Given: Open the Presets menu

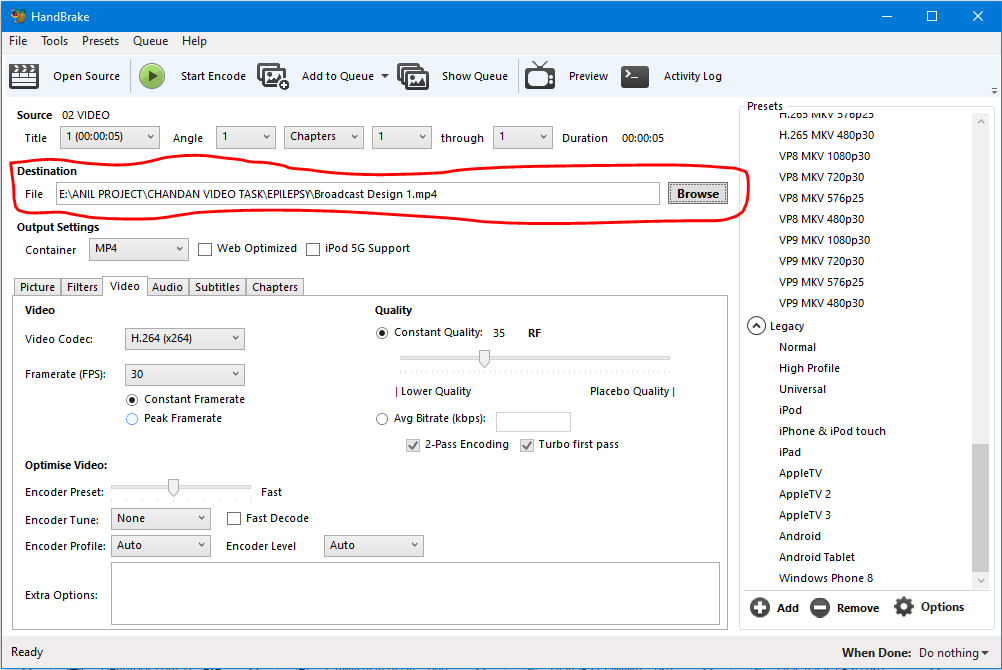Looking at the screenshot, I should (100, 41).
